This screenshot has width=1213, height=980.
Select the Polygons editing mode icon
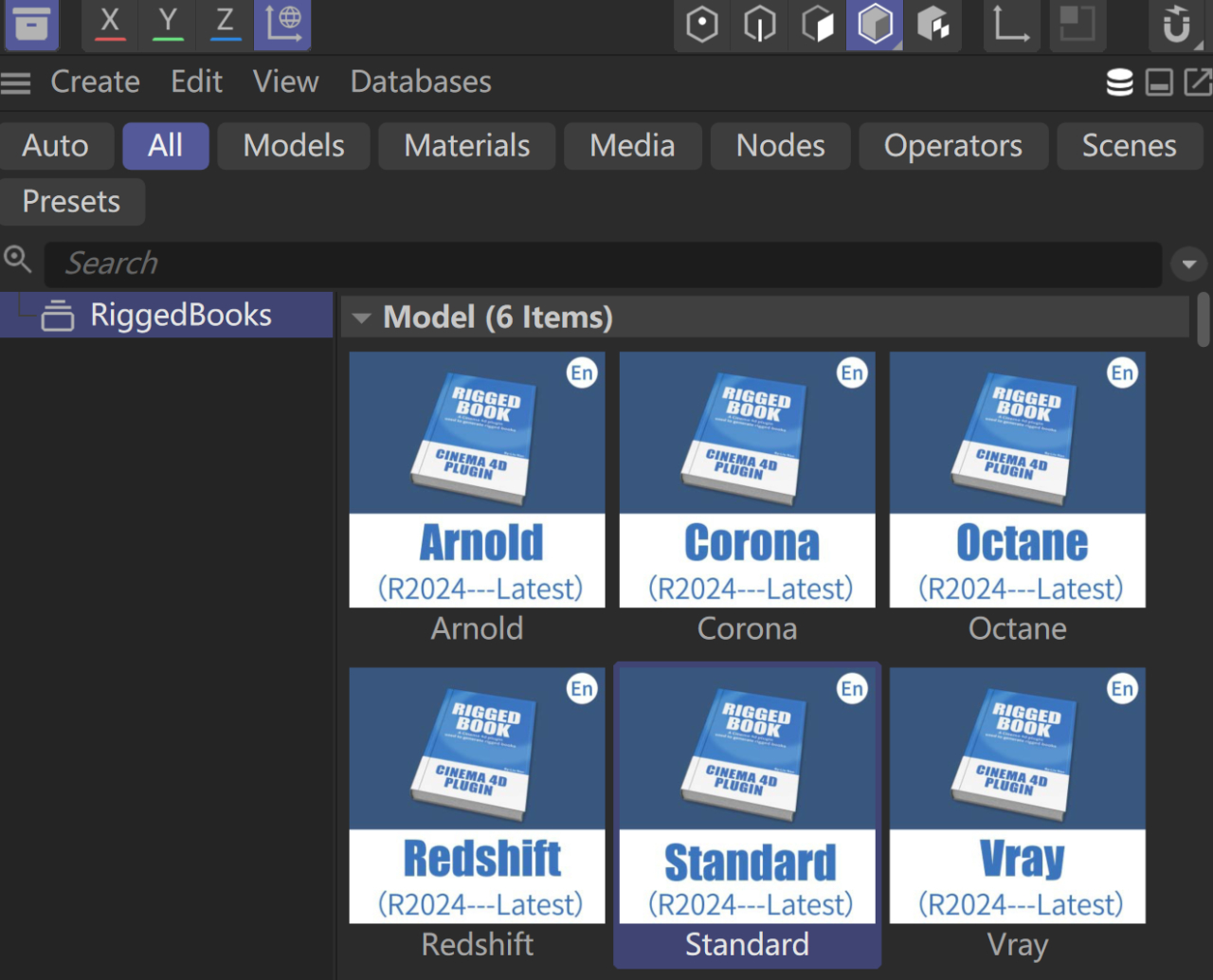coord(817,26)
